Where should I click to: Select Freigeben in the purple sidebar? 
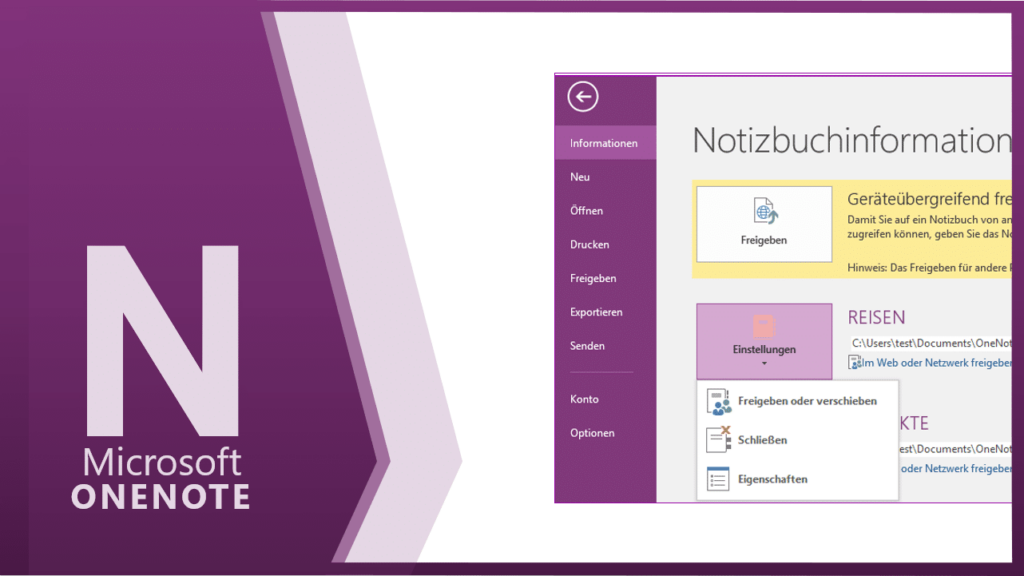tap(593, 279)
